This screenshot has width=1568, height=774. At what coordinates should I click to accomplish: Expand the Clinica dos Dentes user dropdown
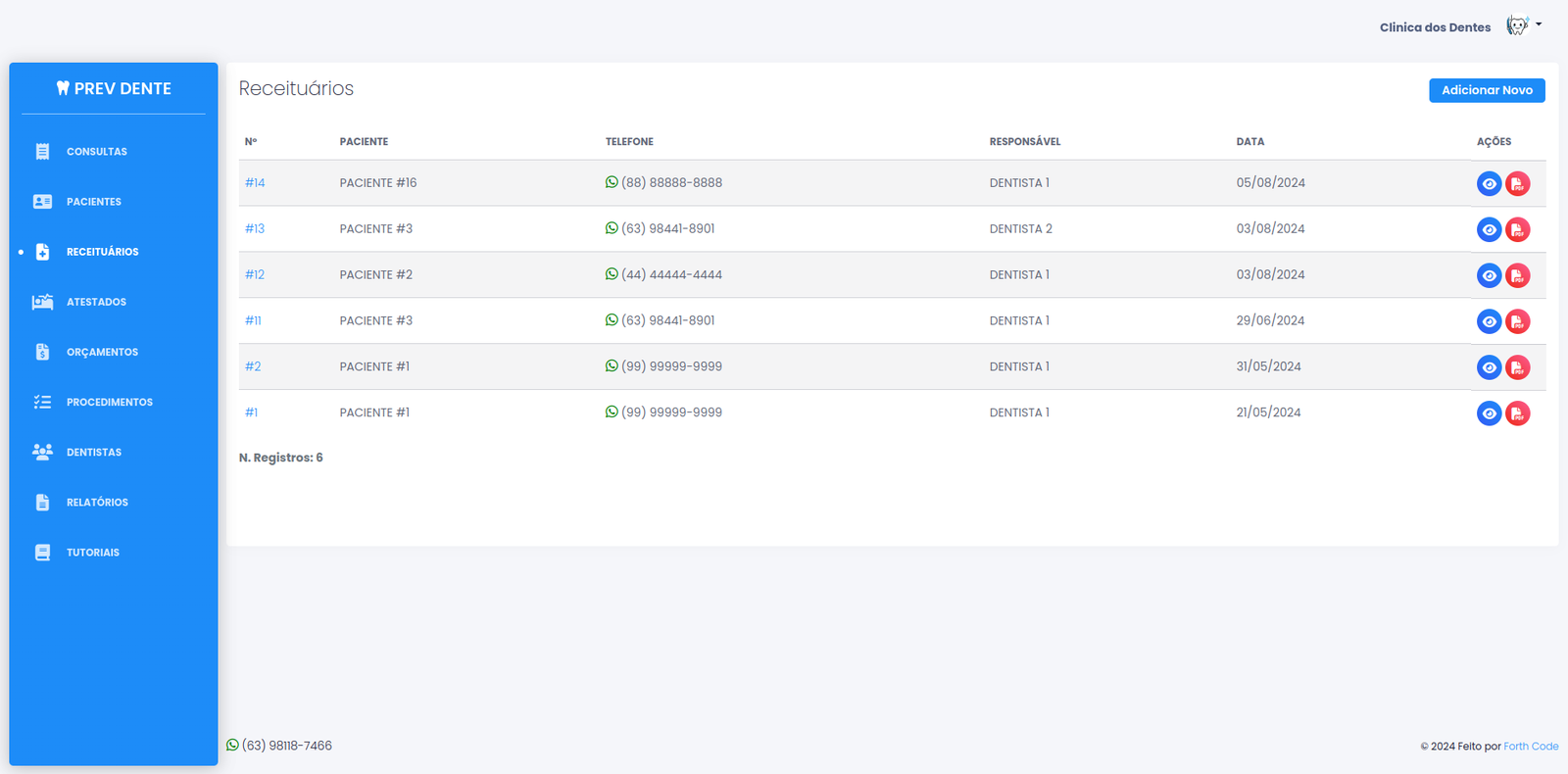1523,26
